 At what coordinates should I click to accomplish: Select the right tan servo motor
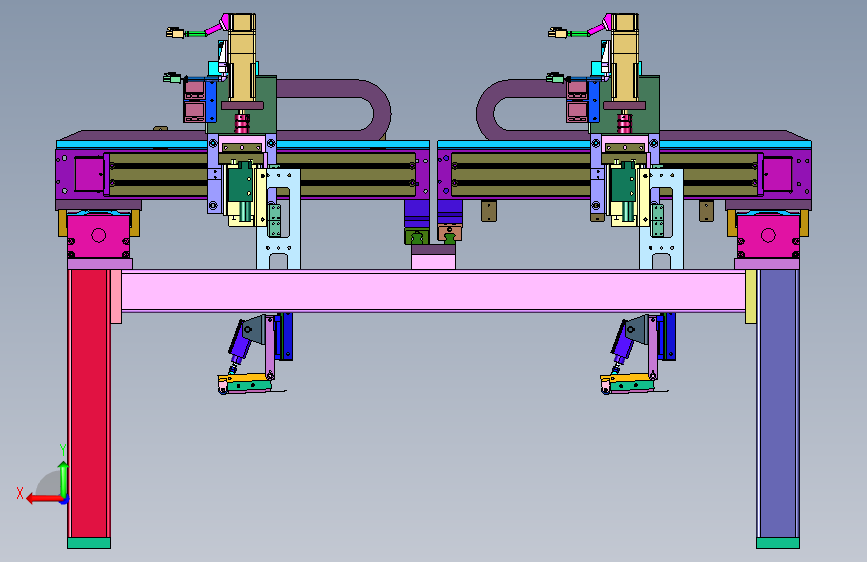(x=624, y=58)
